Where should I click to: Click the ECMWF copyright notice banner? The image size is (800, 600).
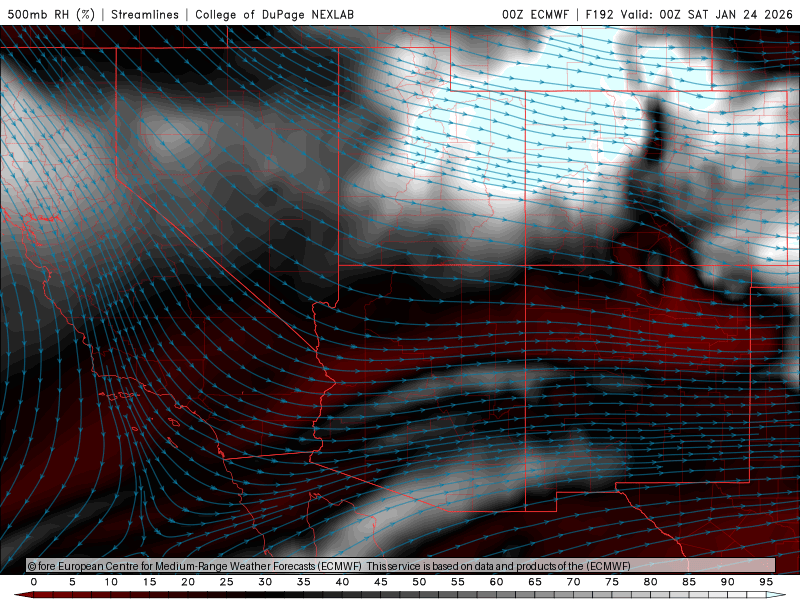click(401, 566)
